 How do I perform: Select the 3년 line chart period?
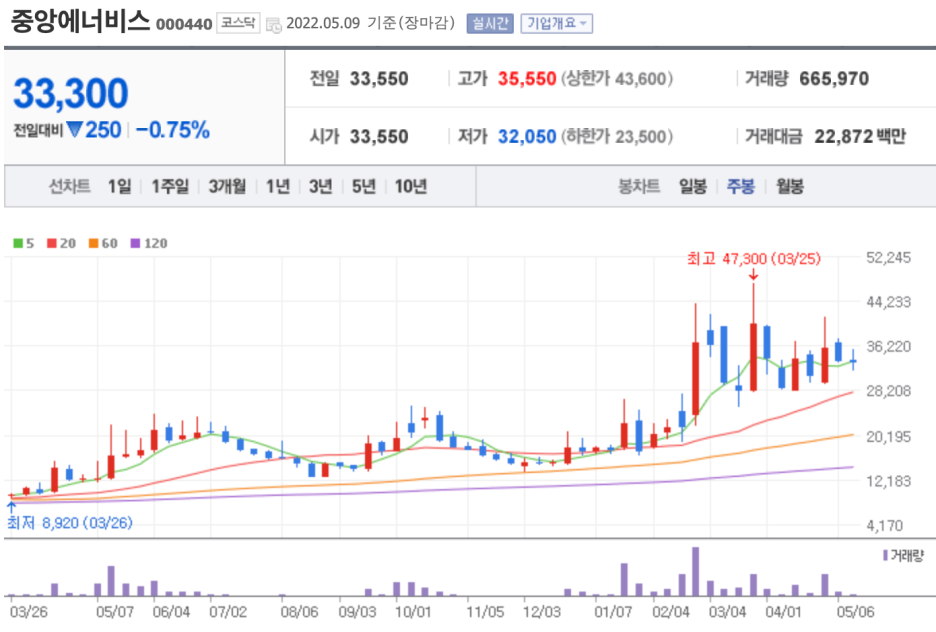[x=321, y=186]
